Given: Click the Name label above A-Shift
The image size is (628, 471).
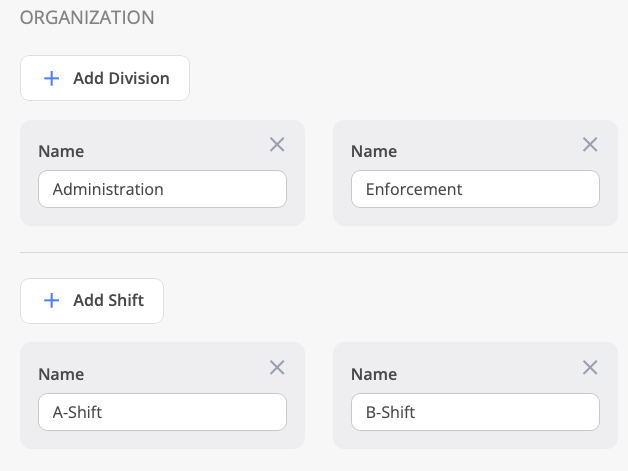Looking at the screenshot, I should coord(61,375).
